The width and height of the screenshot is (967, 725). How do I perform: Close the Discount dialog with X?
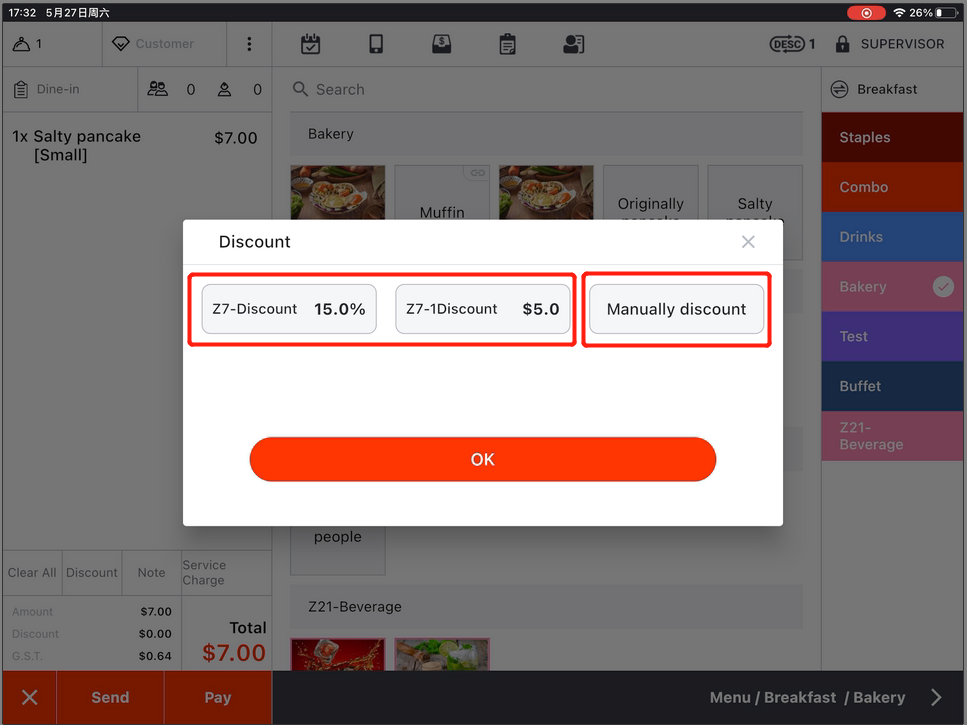[748, 242]
